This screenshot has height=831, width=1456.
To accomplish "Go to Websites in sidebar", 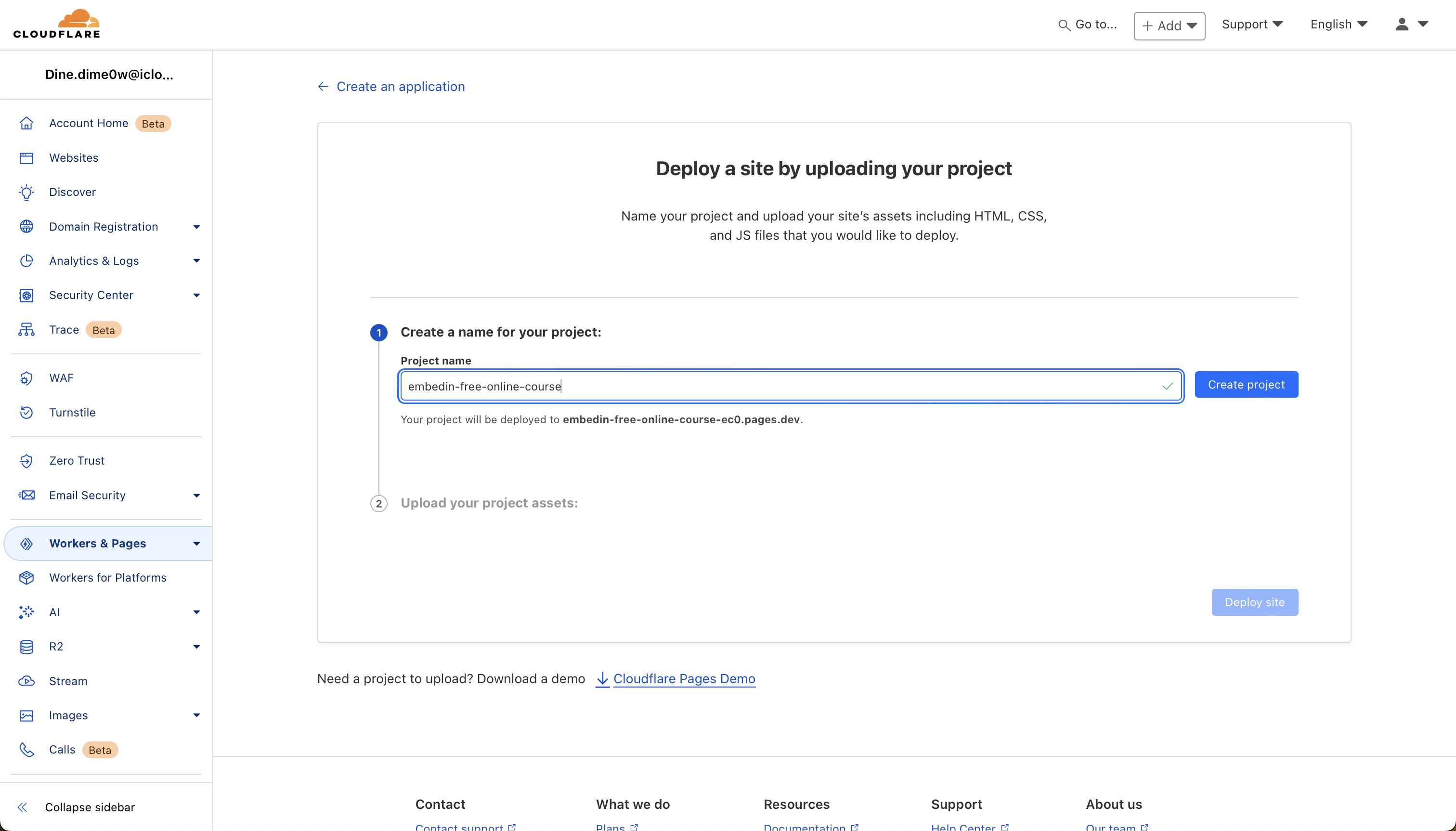I will click(x=74, y=158).
